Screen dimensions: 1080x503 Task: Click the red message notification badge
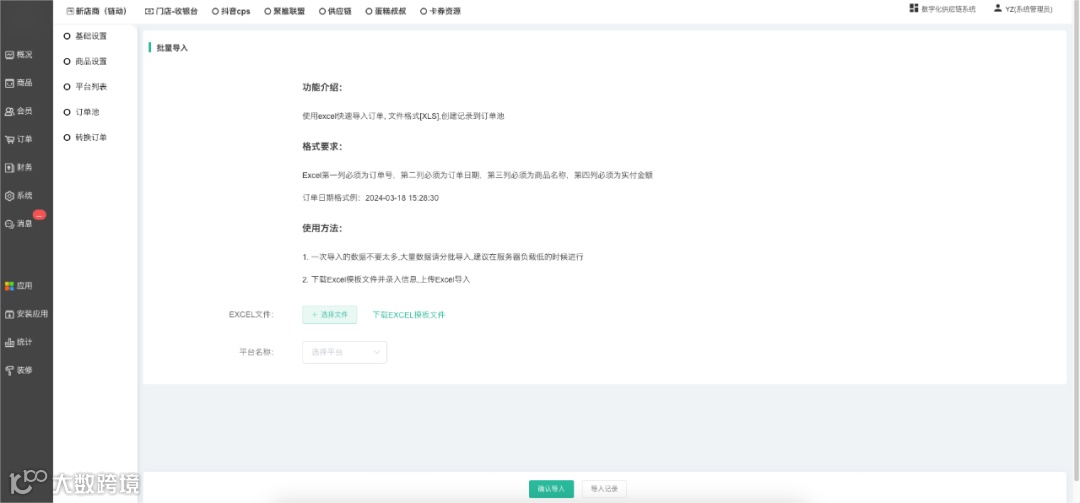pos(39,215)
